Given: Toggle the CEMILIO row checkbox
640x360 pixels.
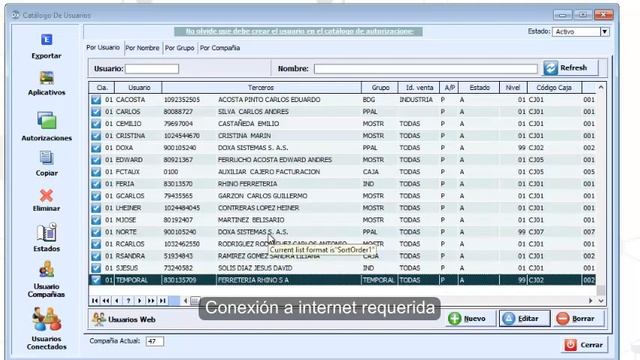Looking at the screenshot, I should [96, 124].
